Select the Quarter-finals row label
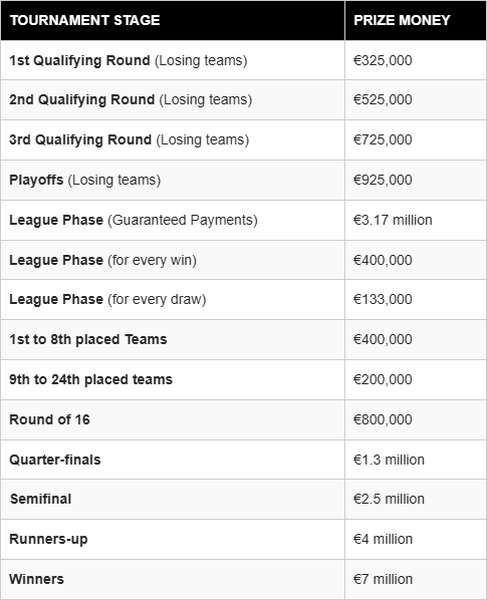The height and width of the screenshot is (600, 487). pos(55,460)
